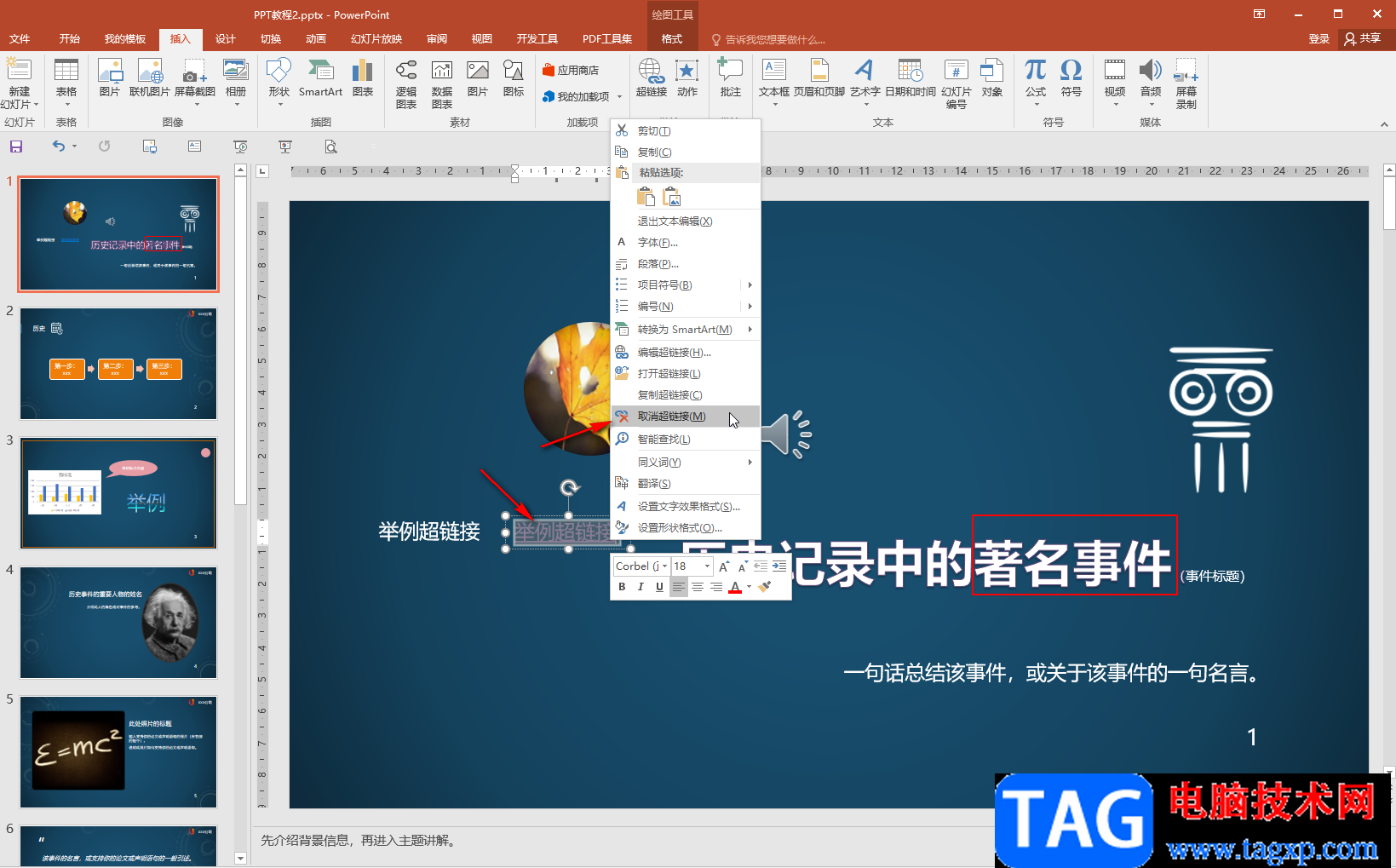
Task: Collapse the ribbon with the chevron arrow
Action: click(x=1384, y=124)
